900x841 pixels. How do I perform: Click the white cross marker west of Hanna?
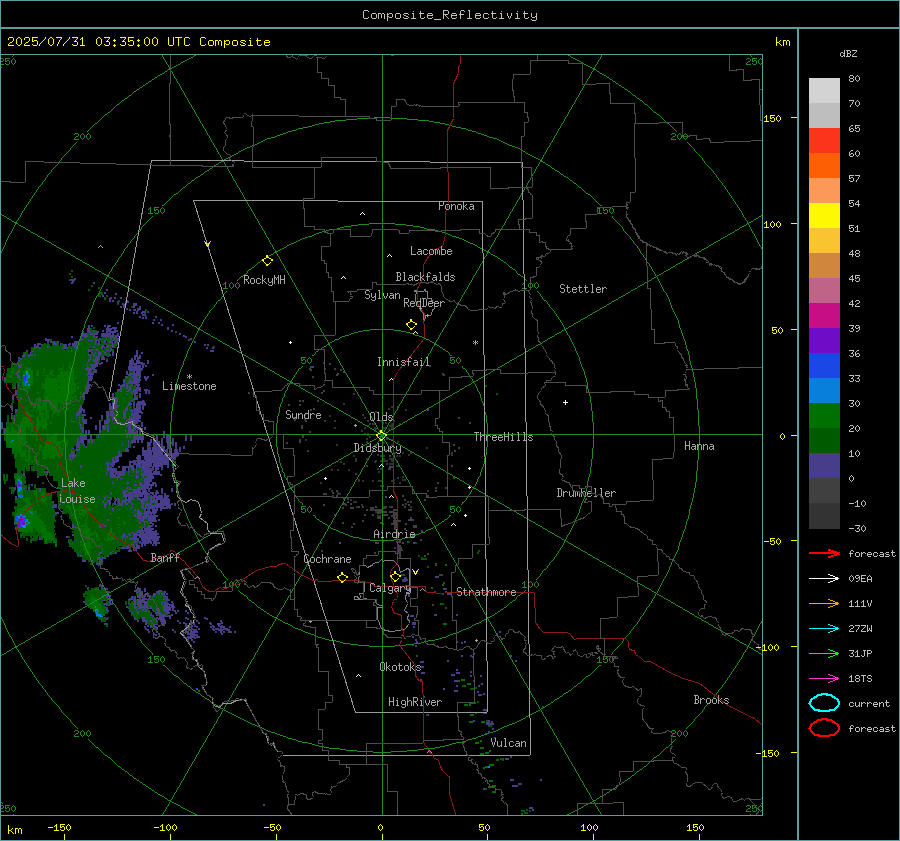pos(565,402)
